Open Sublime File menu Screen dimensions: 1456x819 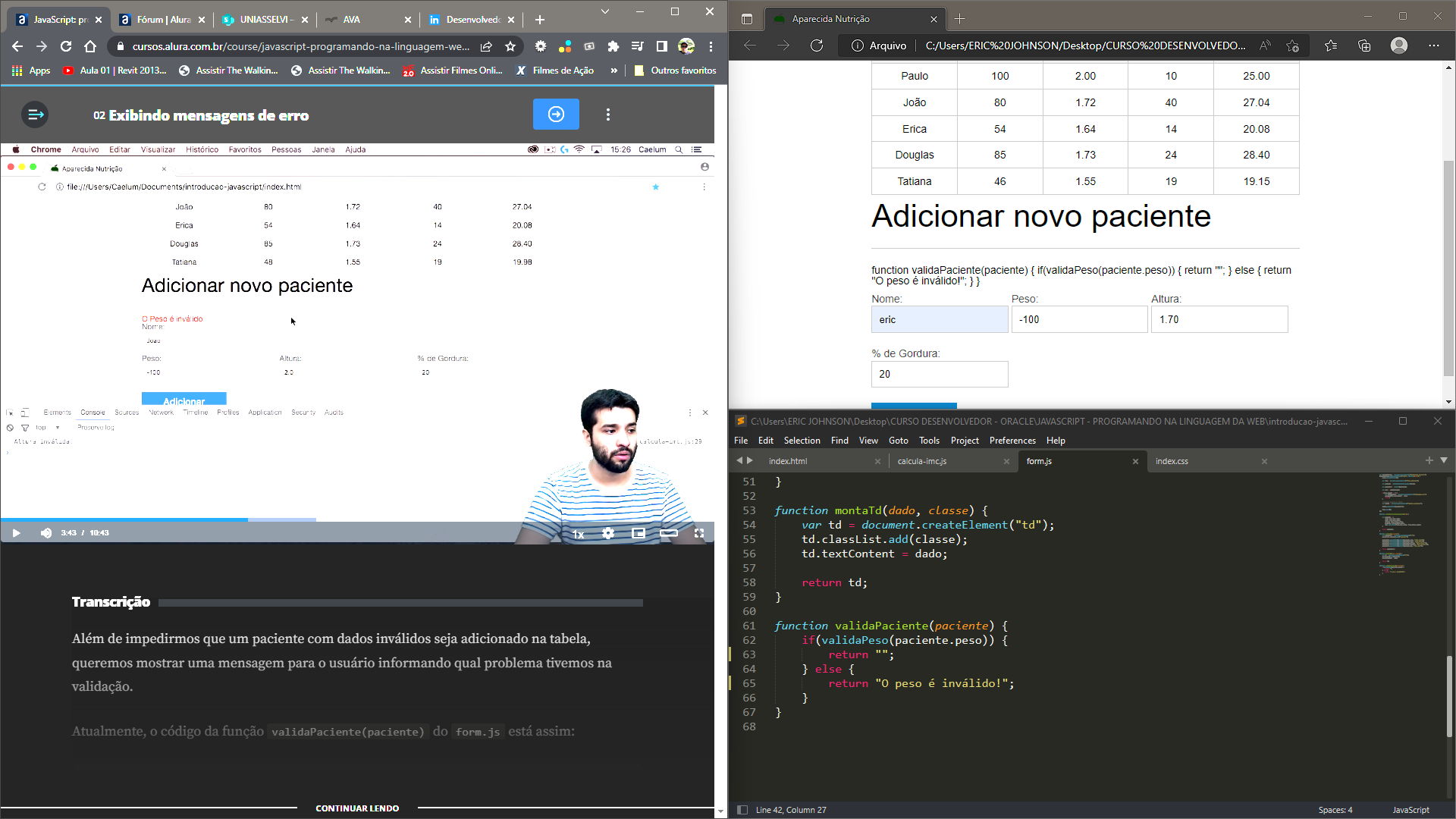[x=741, y=441]
